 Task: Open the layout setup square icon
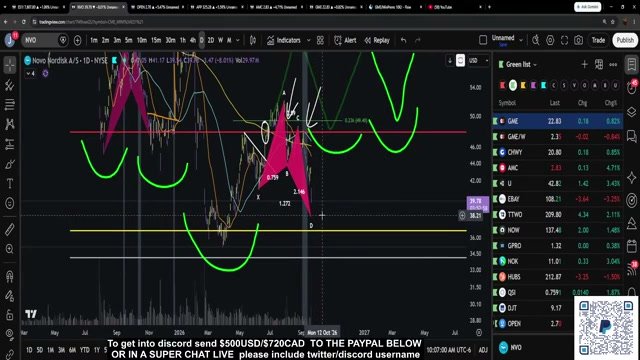point(483,40)
